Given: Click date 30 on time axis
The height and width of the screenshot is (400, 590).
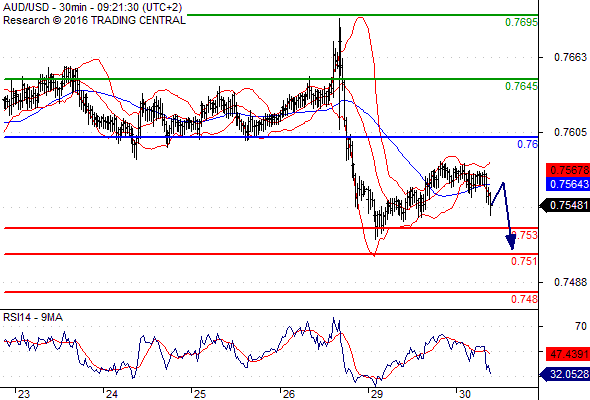Looking at the screenshot, I should point(465,394).
